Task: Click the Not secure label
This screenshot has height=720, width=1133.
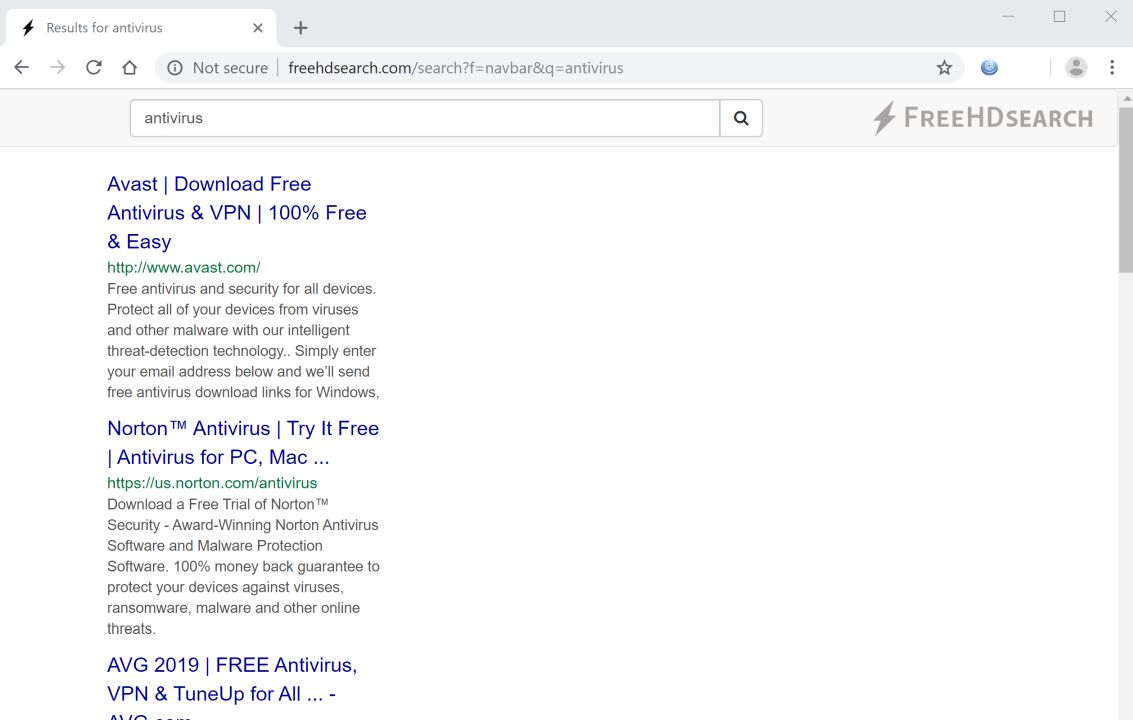Action: pos(230,68)
